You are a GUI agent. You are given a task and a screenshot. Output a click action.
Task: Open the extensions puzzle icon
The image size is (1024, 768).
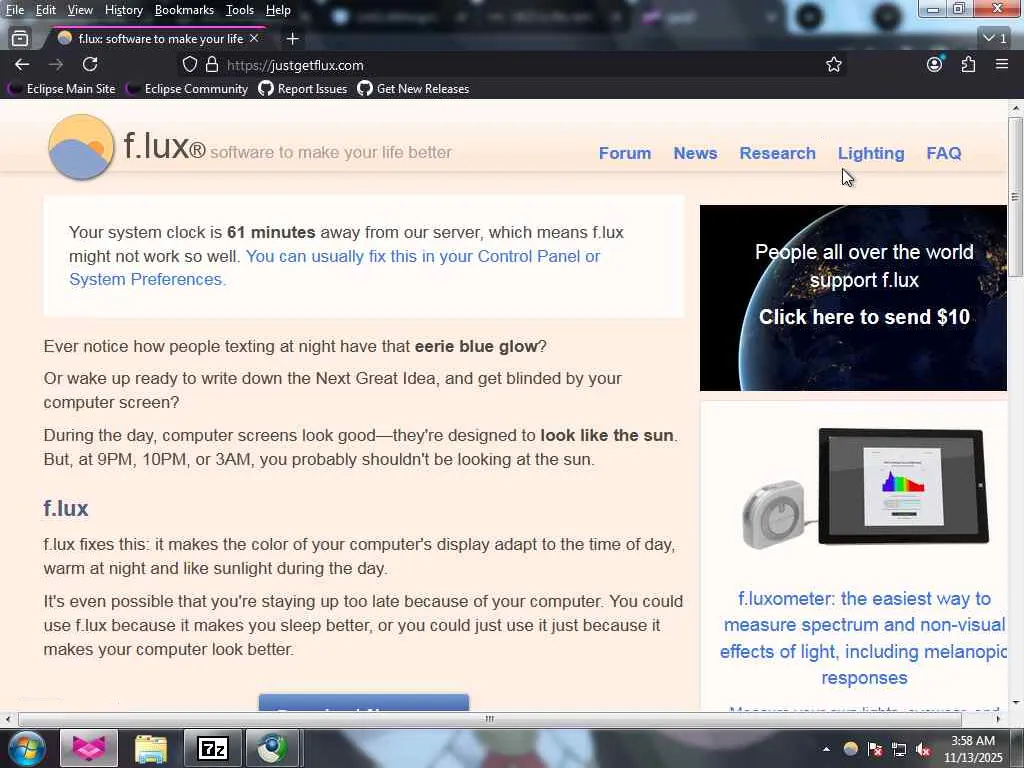pyautogui.click(x=968, y=65)
